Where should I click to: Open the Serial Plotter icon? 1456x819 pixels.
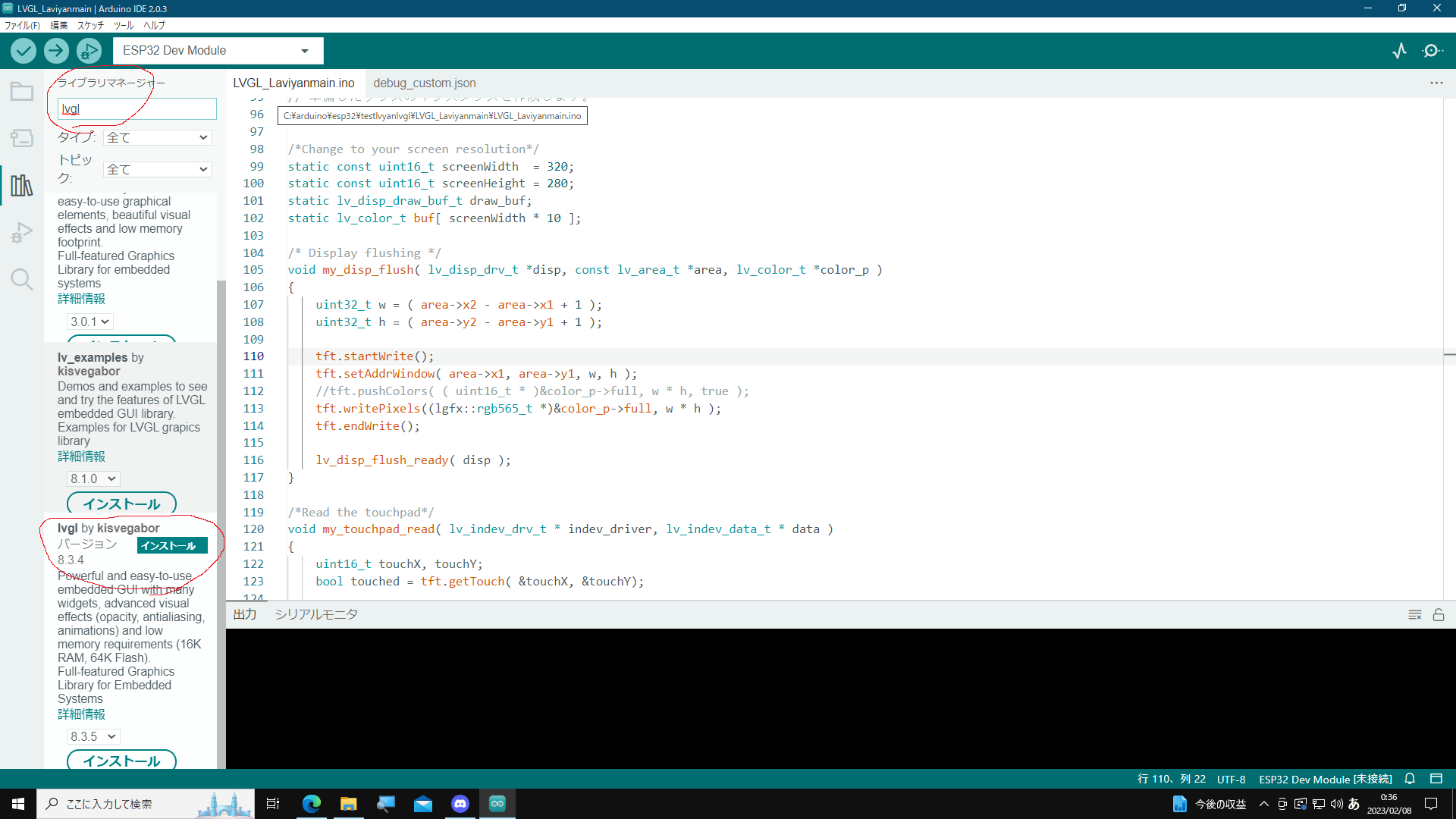1399,51
